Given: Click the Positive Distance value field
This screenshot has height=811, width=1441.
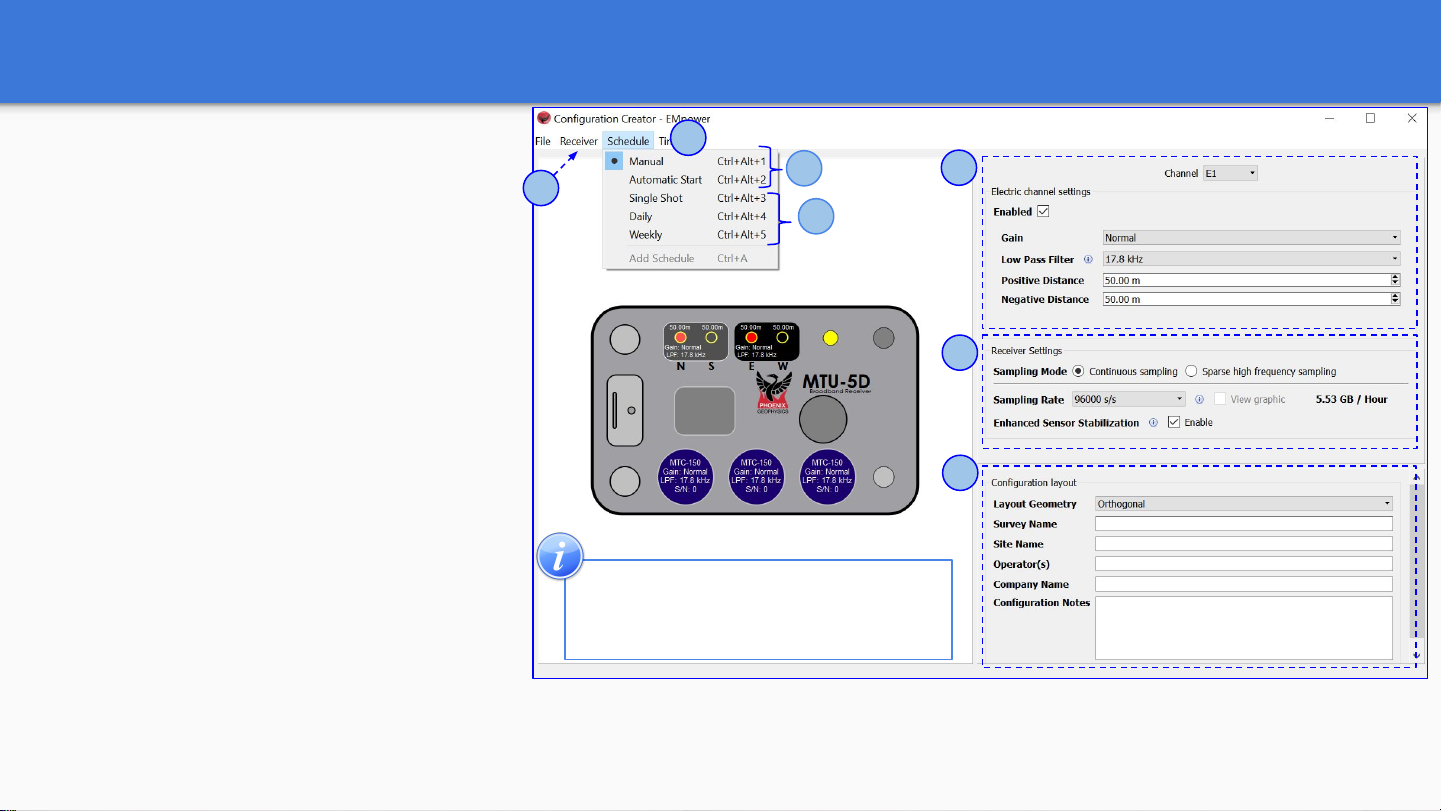Looking at the screenshot, I should click(1245, 280).
